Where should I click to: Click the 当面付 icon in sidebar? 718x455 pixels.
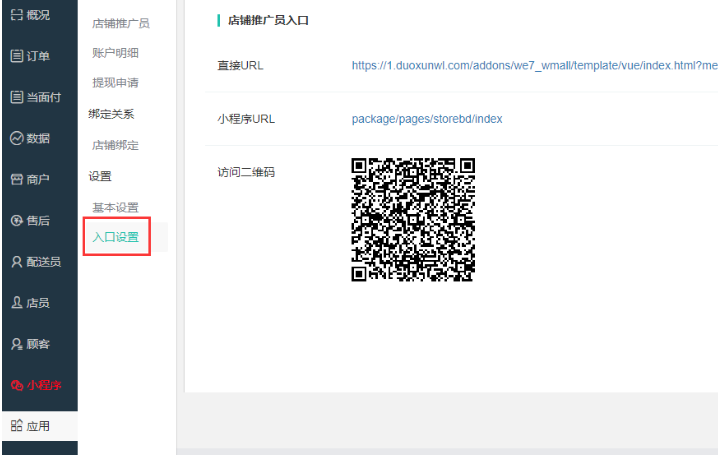pos(16,98)
